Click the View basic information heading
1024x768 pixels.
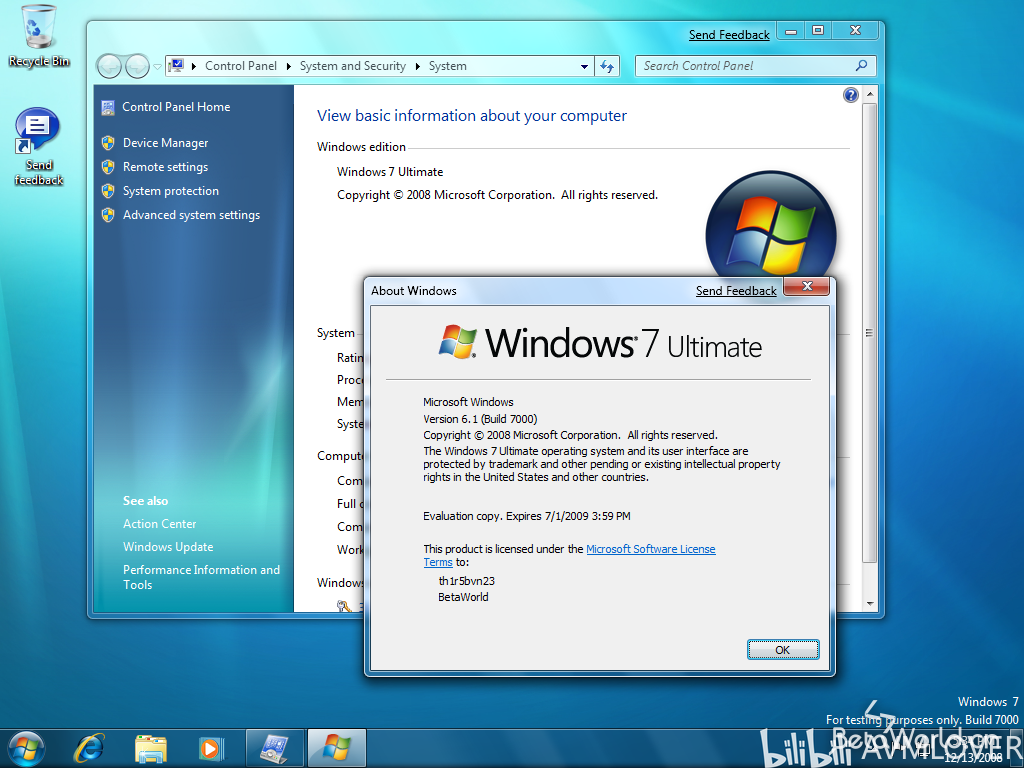(472, 116)
